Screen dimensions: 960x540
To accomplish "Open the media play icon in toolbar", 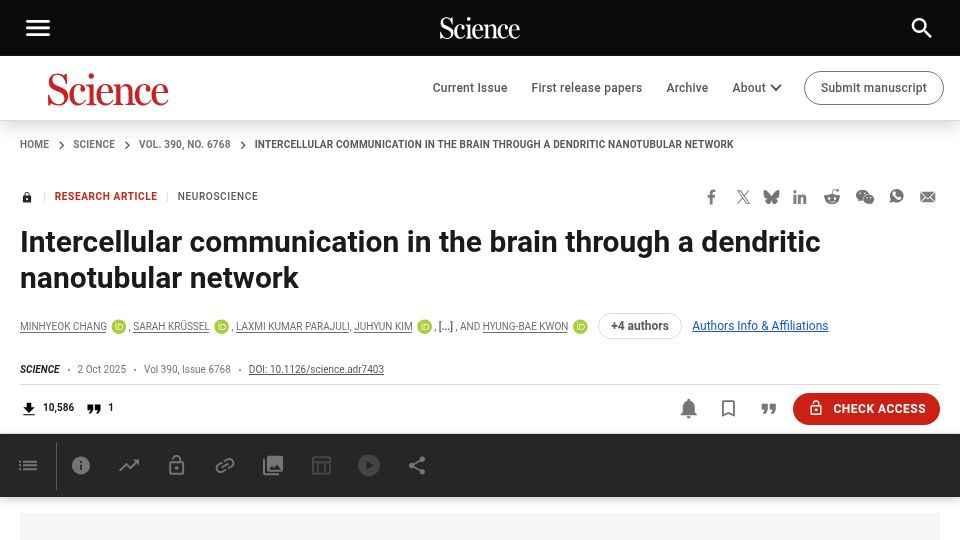I will point(369,465).
